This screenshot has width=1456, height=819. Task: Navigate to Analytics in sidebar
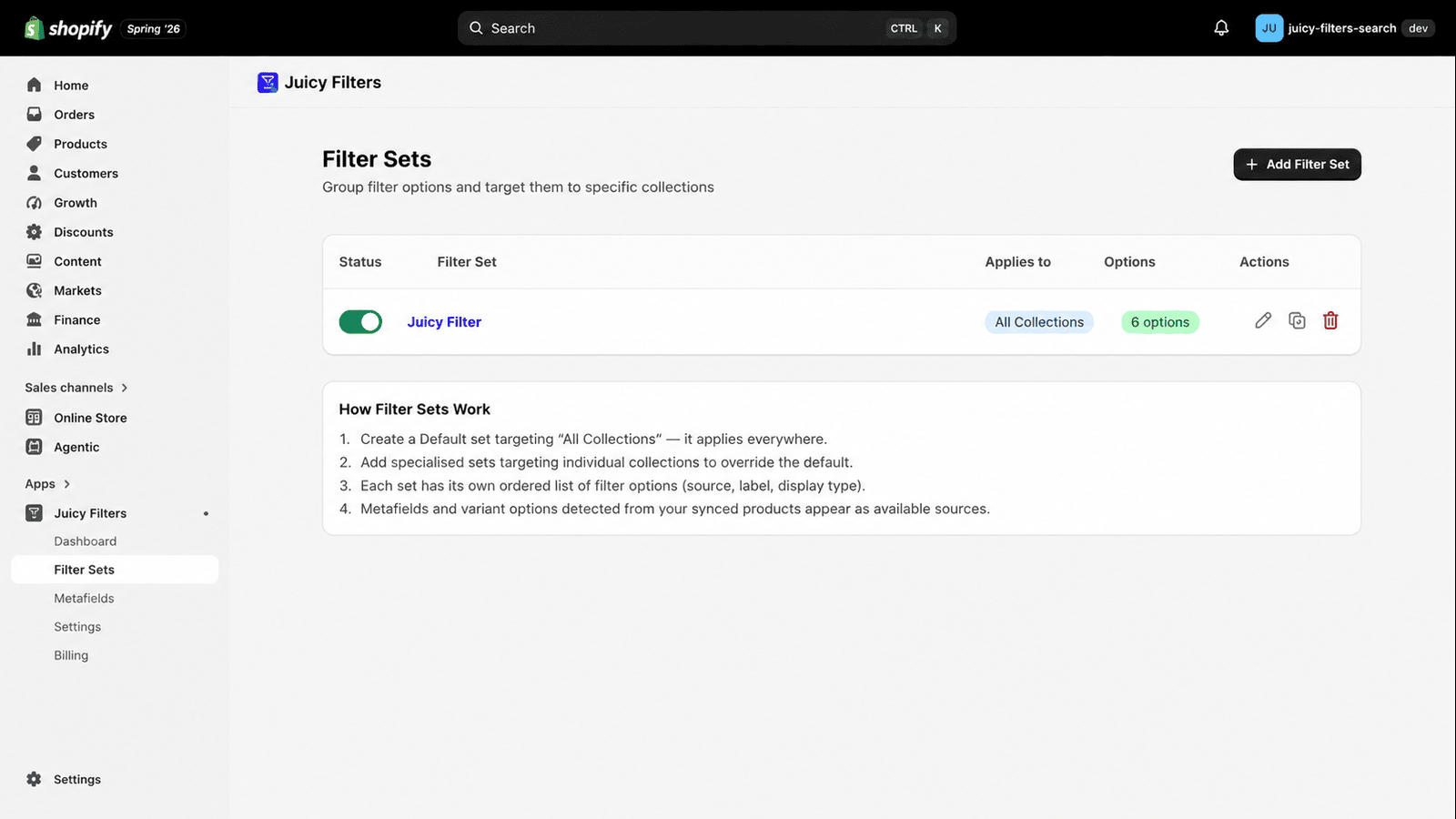81,349
